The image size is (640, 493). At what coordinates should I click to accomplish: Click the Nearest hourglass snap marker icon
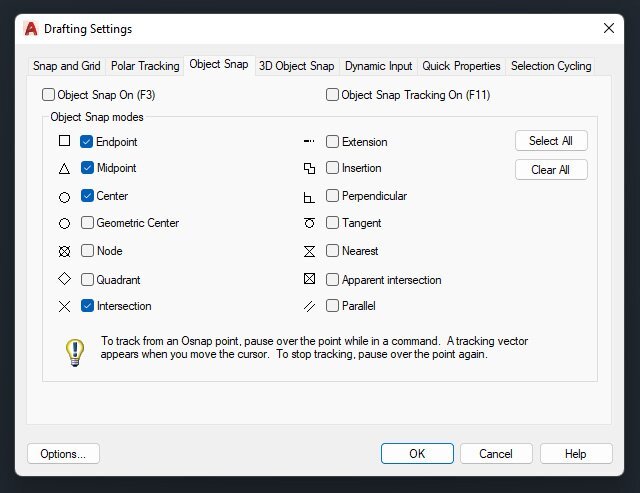(x=309, y=252)
